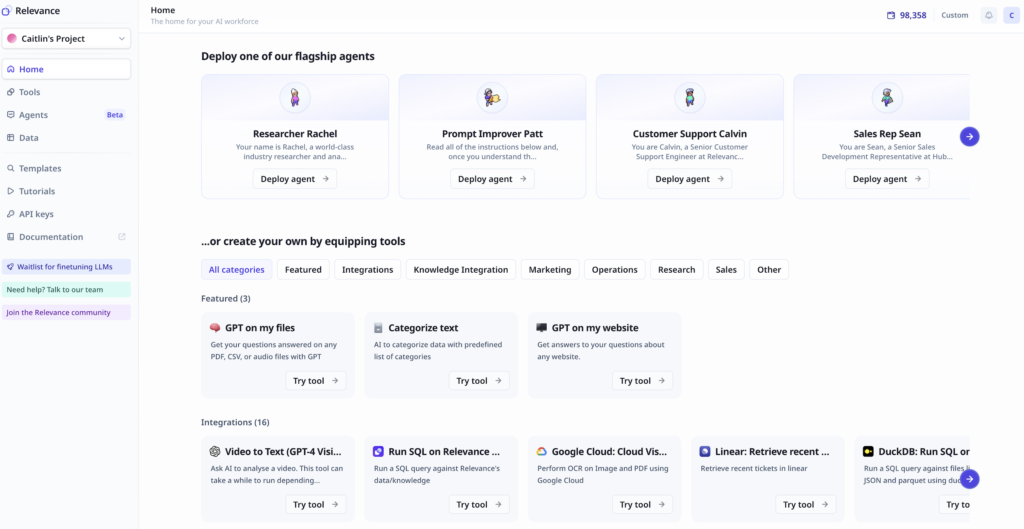Click DuckDB tool icon
Viewport: 1024px width, 529px height.
(868, 451)
